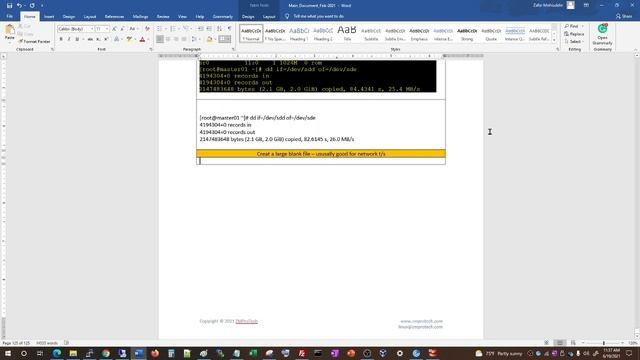Apply subscript formatting
Viewport: 640px width, 360px height.
tap(98, 39)
